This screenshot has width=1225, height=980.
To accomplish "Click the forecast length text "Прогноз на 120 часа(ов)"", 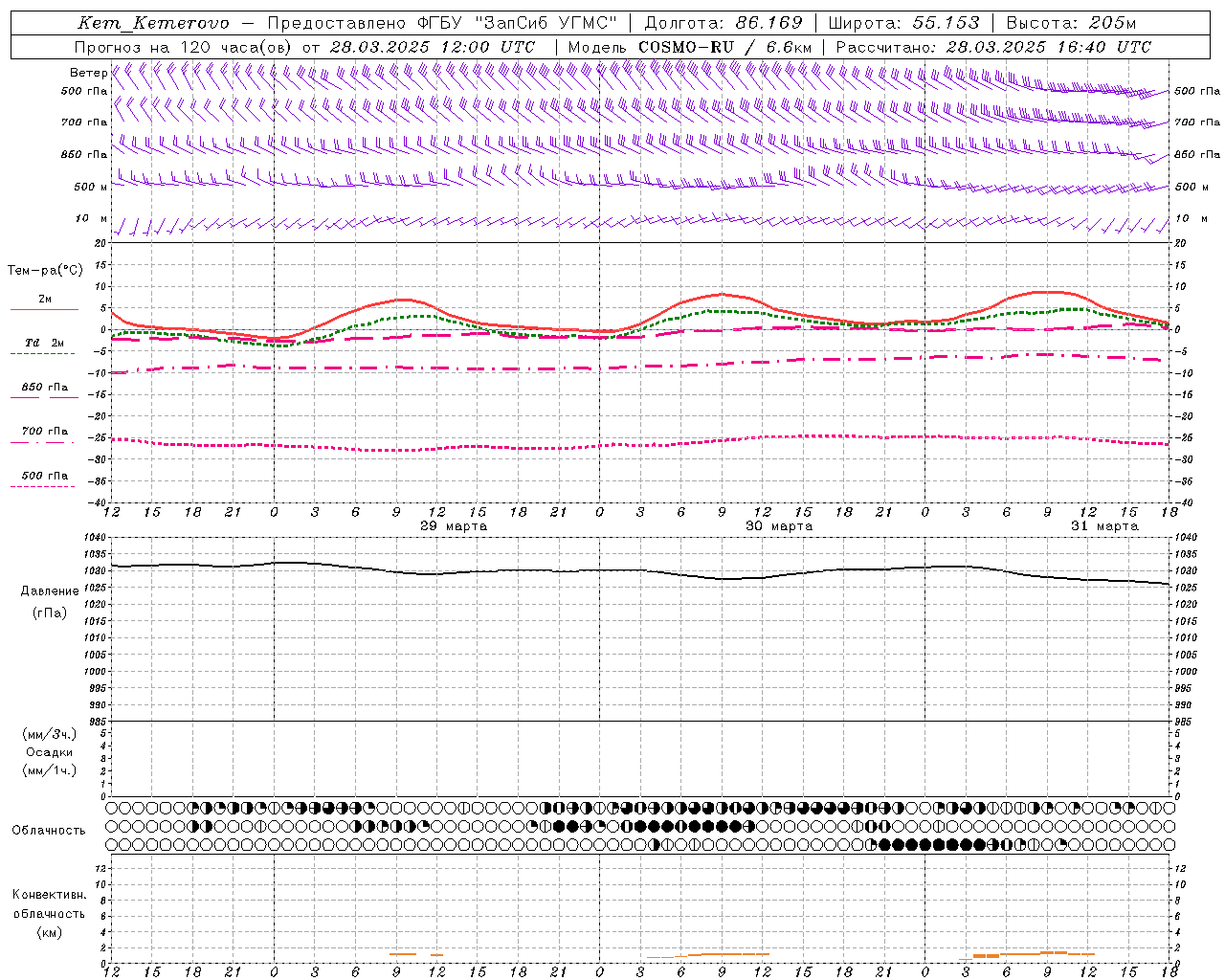I will (x=184, y=47).
